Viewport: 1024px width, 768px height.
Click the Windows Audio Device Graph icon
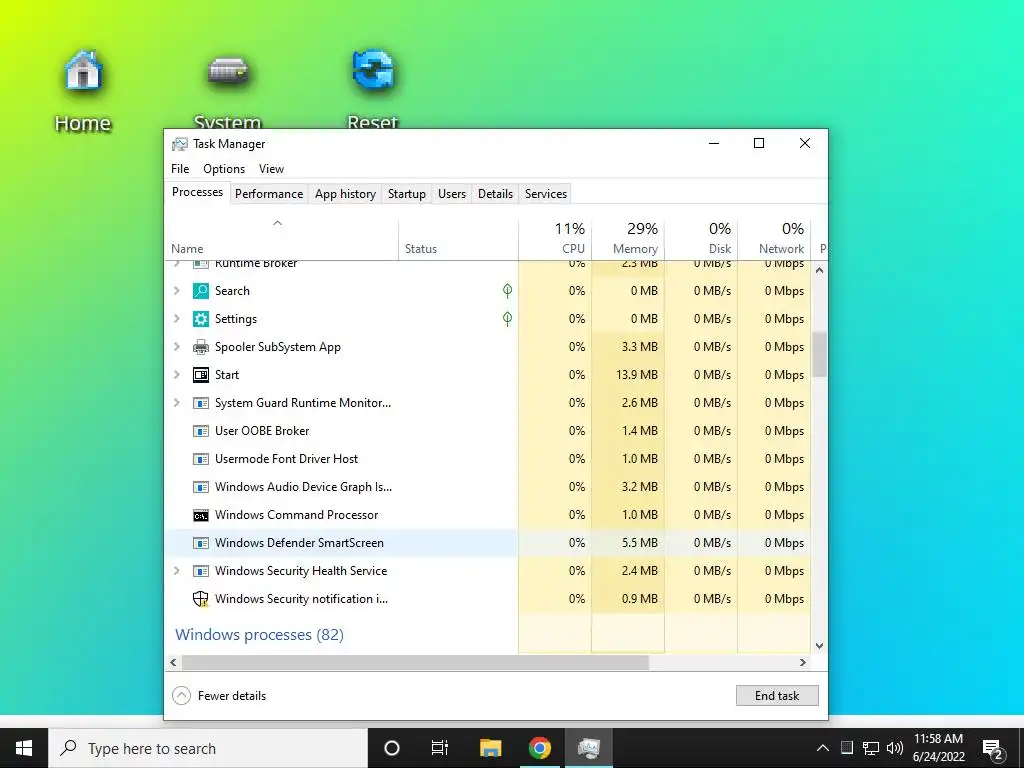point(200,487)
